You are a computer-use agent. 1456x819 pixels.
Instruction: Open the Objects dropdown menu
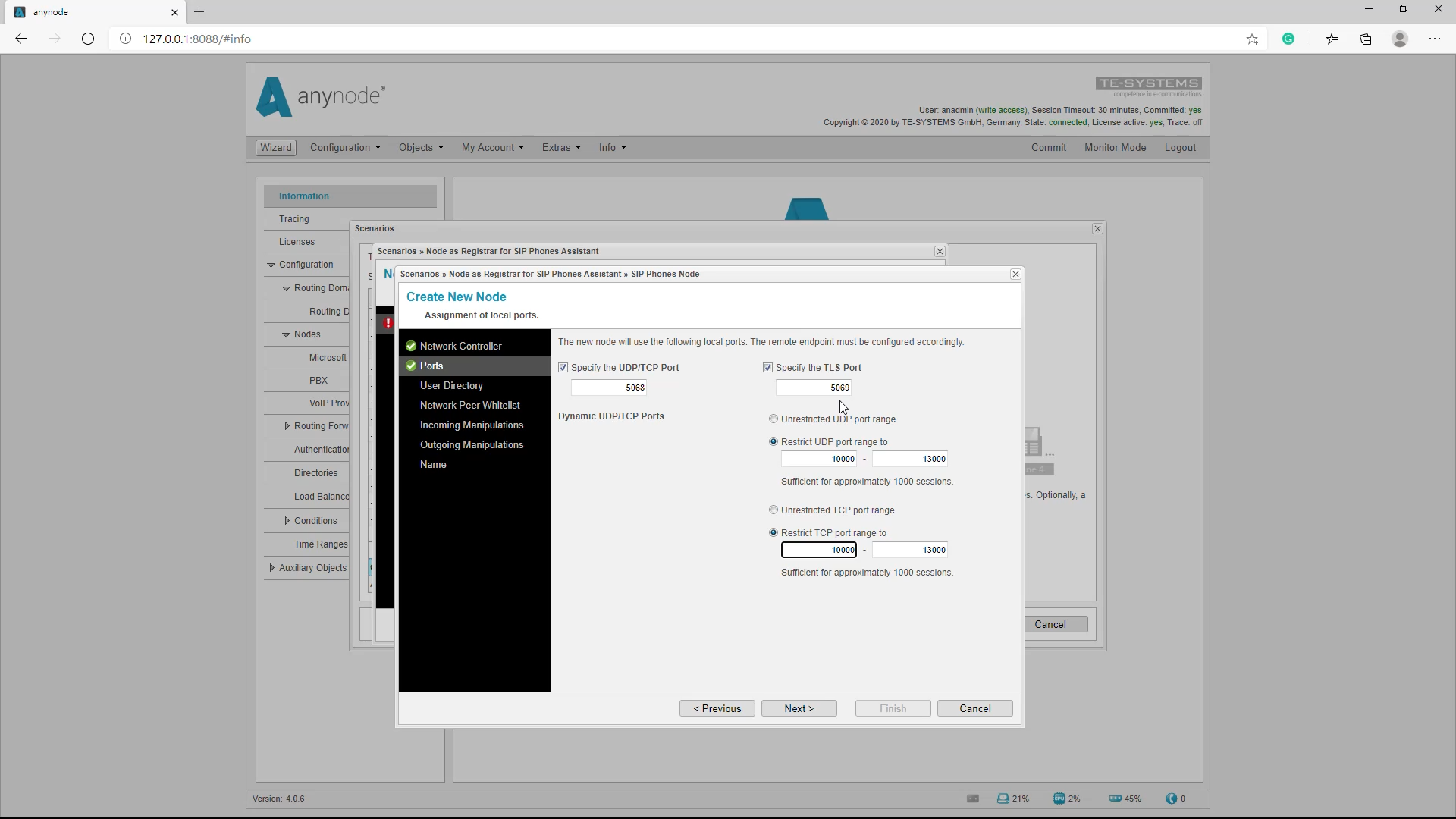pyautogui.click(x=421, y=148)
